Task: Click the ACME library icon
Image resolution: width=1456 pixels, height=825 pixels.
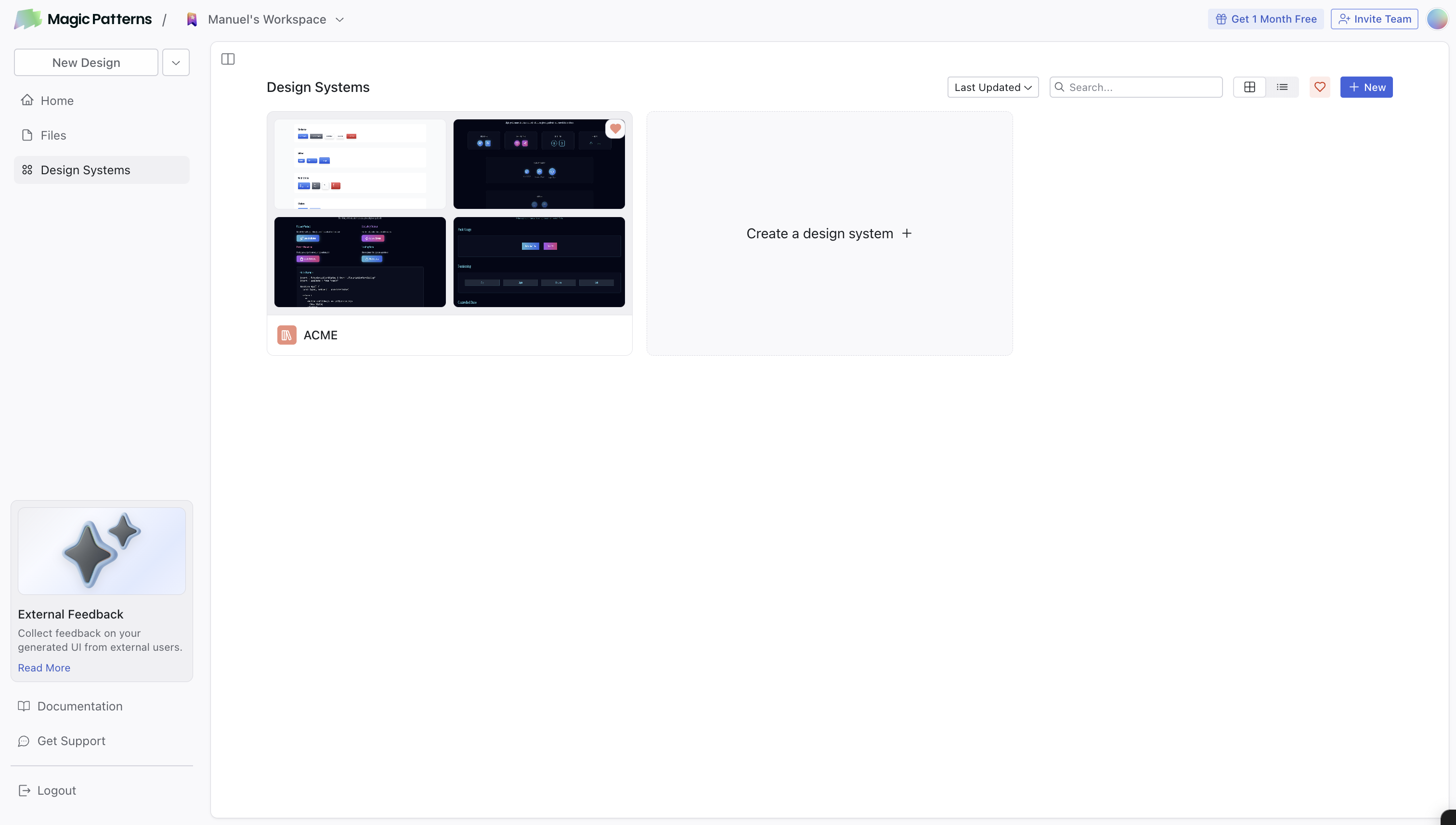Action: (x=287, y=335)
